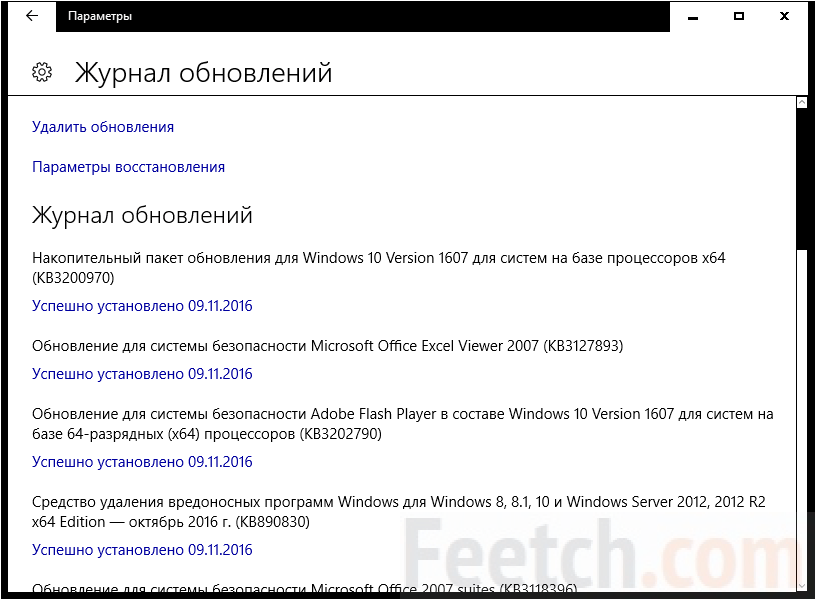The width and height of the screenshot is (816, 600).
Task: Open install status link under Adobe Flash Player update
Action: pyautogui.click(x=142, y=462)
